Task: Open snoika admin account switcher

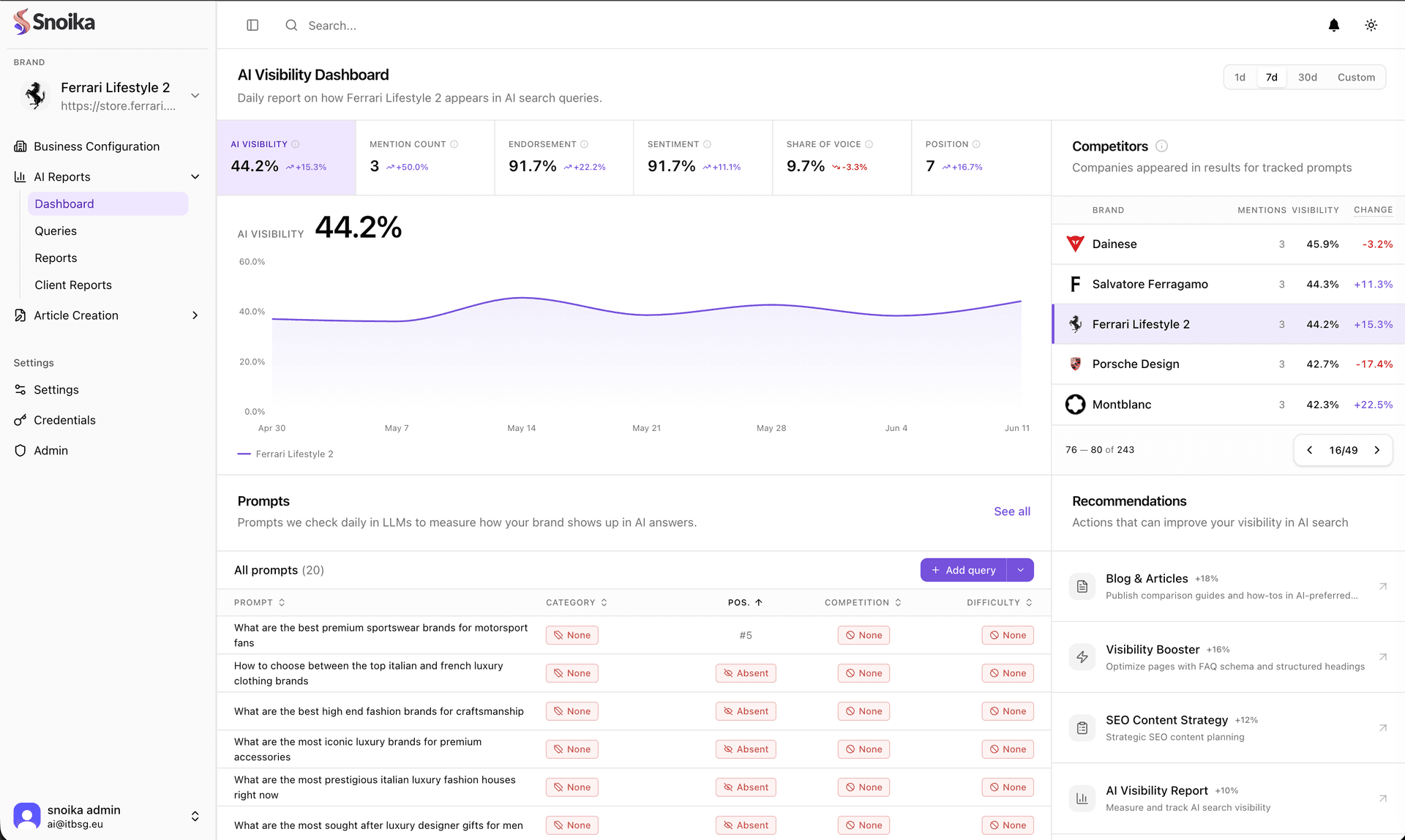Action: (x=195, y=817)
